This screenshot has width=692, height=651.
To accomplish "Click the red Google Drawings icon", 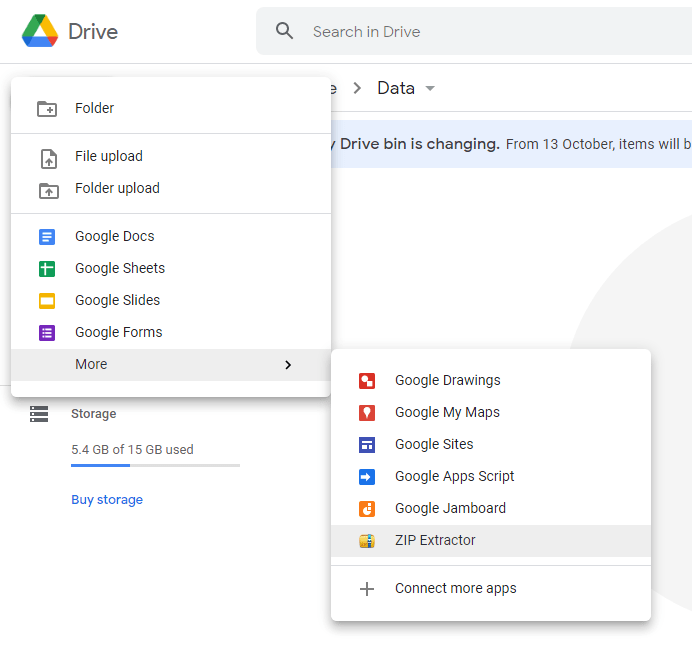I will pos(367,380).
